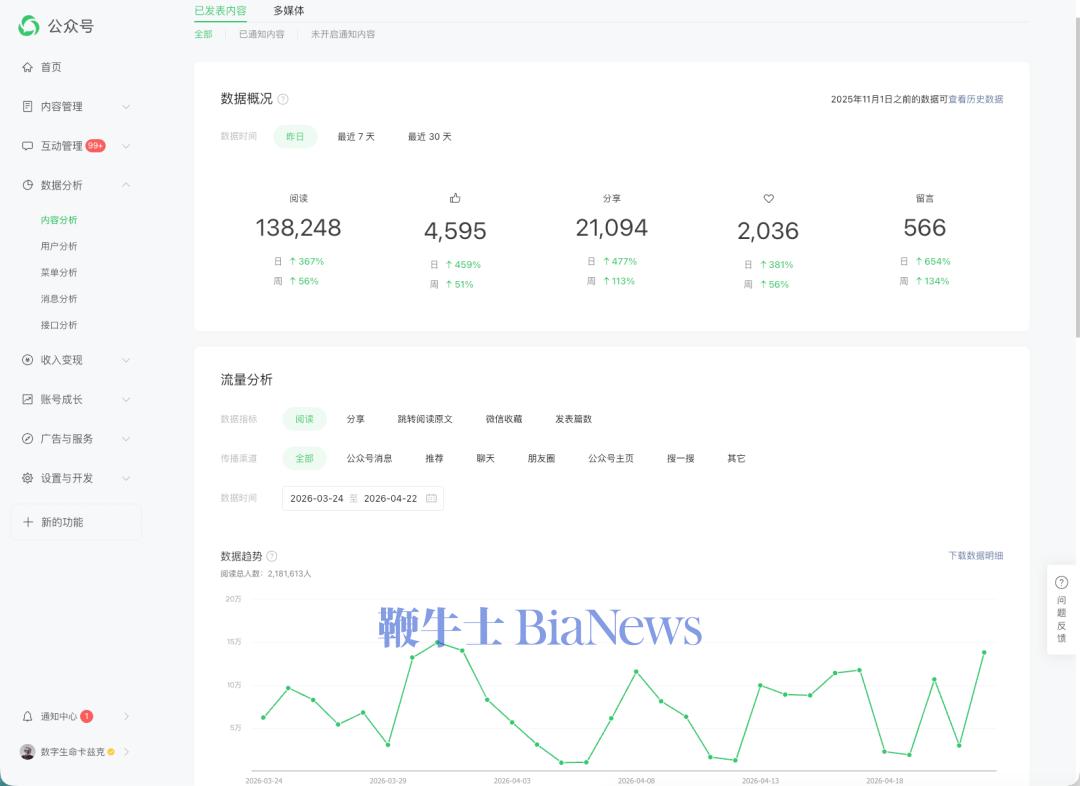Open the 首页 home icon in sidebar
Viewport: 1080px width, 786px height.
(x=28, y=67)
